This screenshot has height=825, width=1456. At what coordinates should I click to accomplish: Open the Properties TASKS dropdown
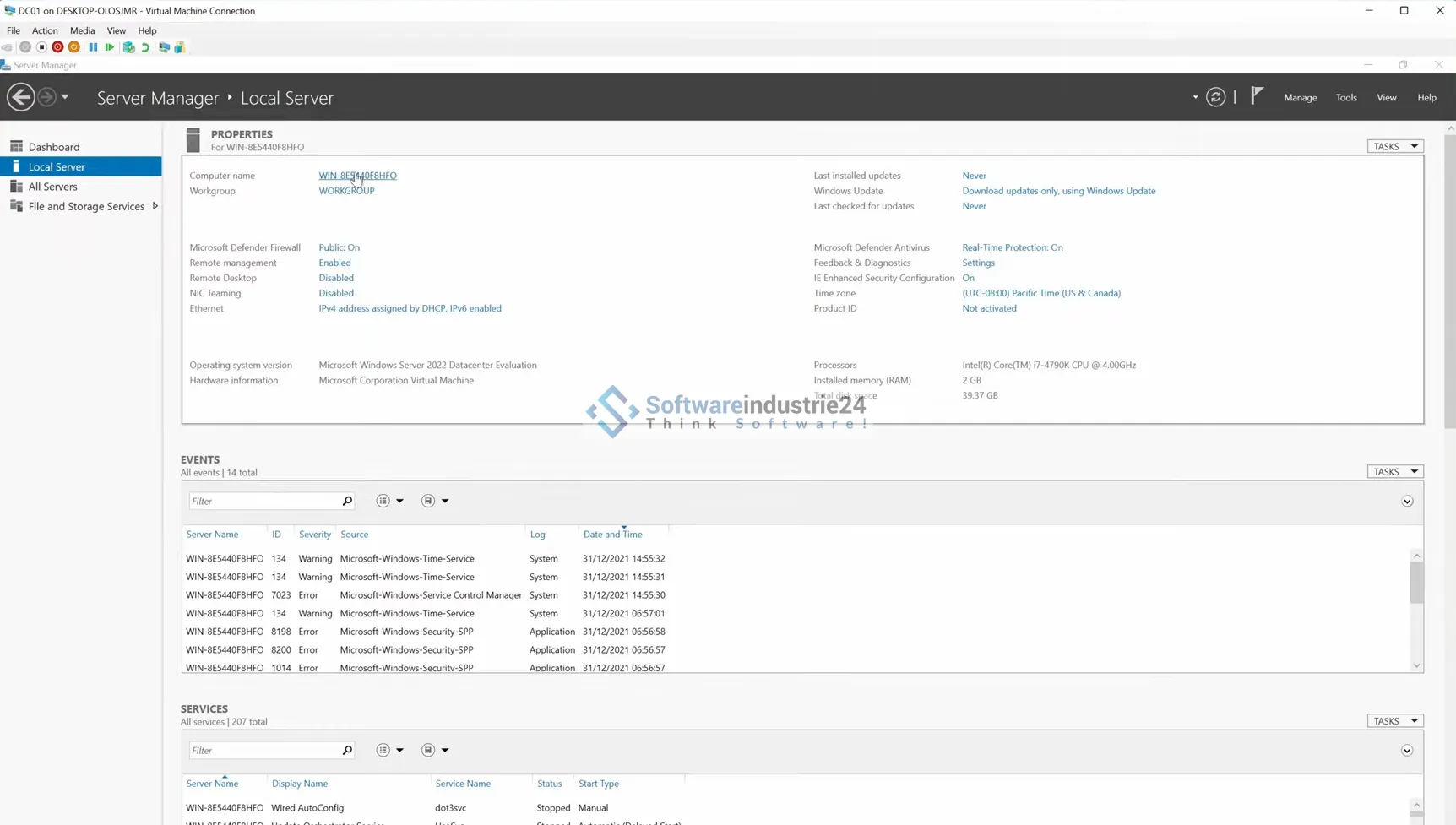(1394, 146)
